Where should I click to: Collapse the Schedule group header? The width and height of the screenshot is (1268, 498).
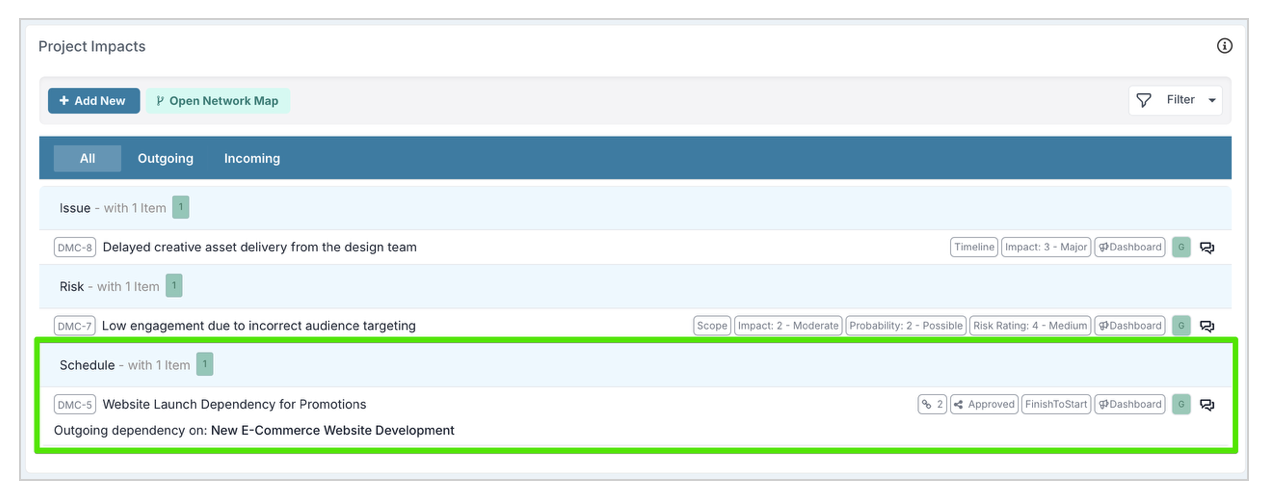coord(635,365)
